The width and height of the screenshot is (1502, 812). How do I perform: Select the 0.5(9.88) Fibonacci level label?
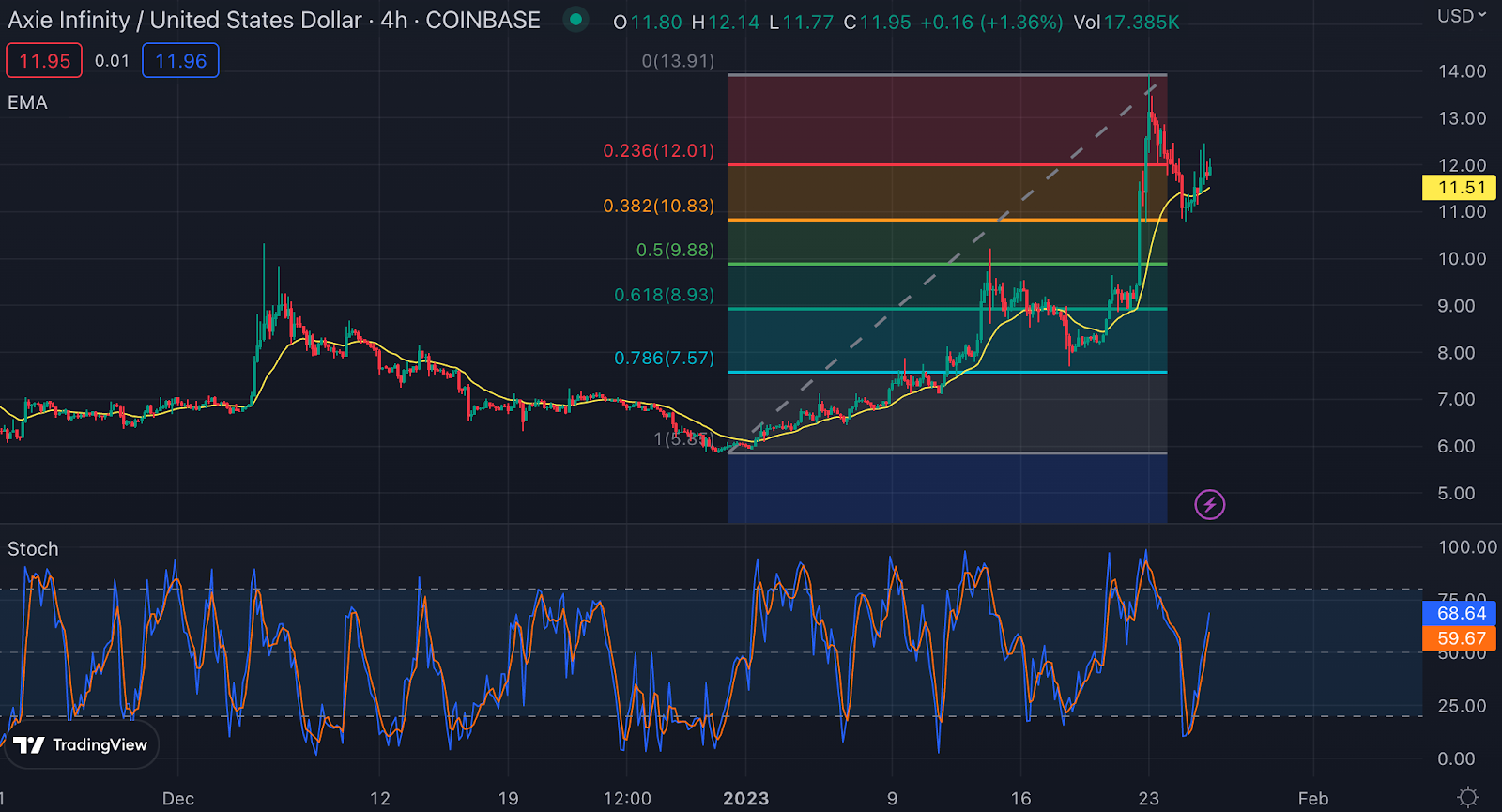tap(675, 250)
